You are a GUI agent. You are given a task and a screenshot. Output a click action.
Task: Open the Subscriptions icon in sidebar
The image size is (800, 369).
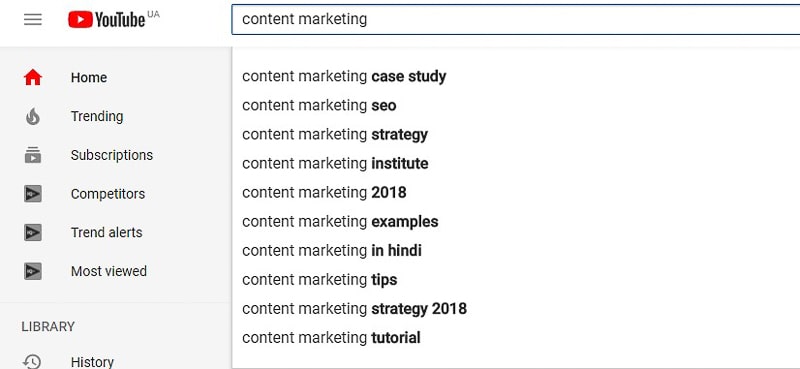pos(33,155)
